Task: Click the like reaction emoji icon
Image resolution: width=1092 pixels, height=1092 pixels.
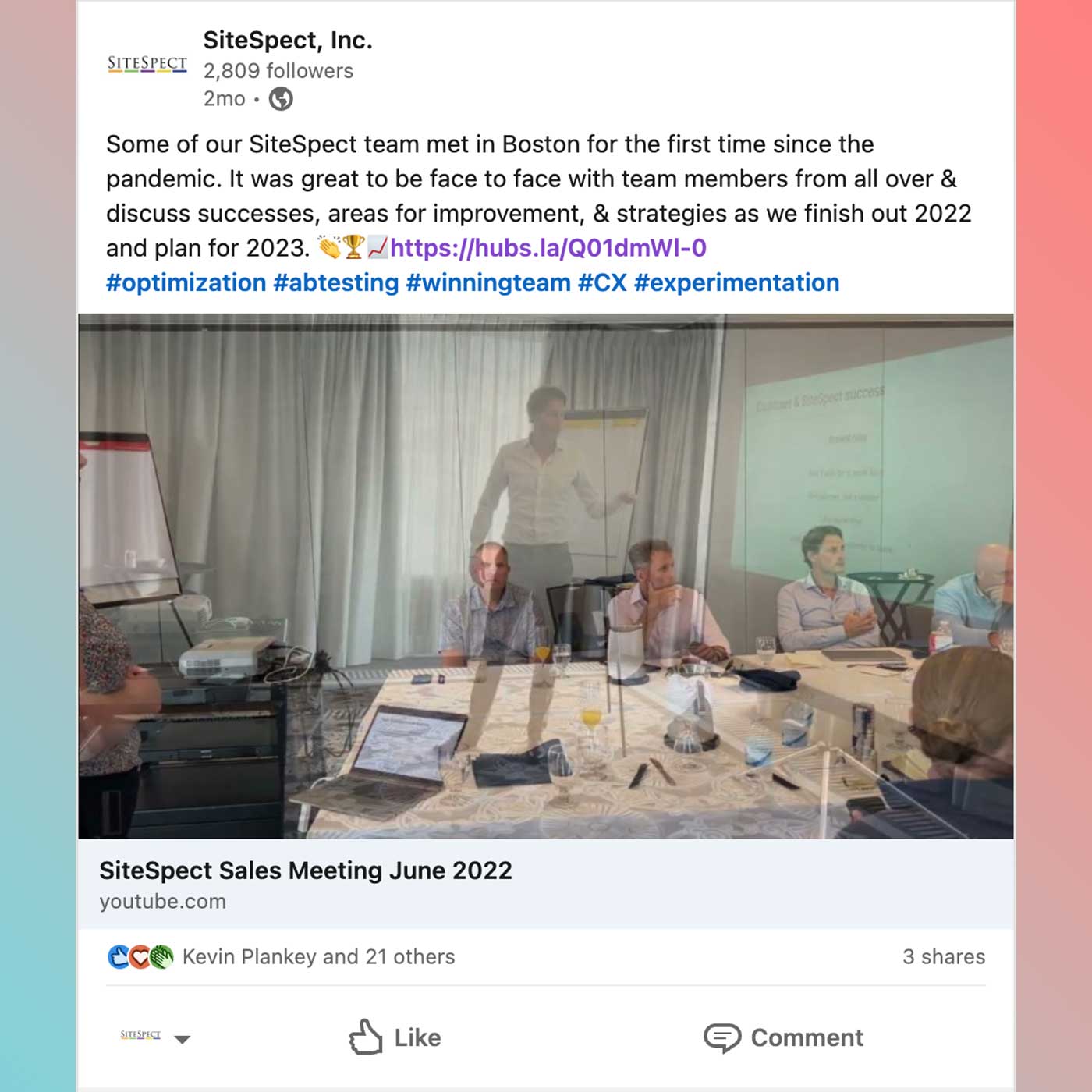Action: [118, 957]
